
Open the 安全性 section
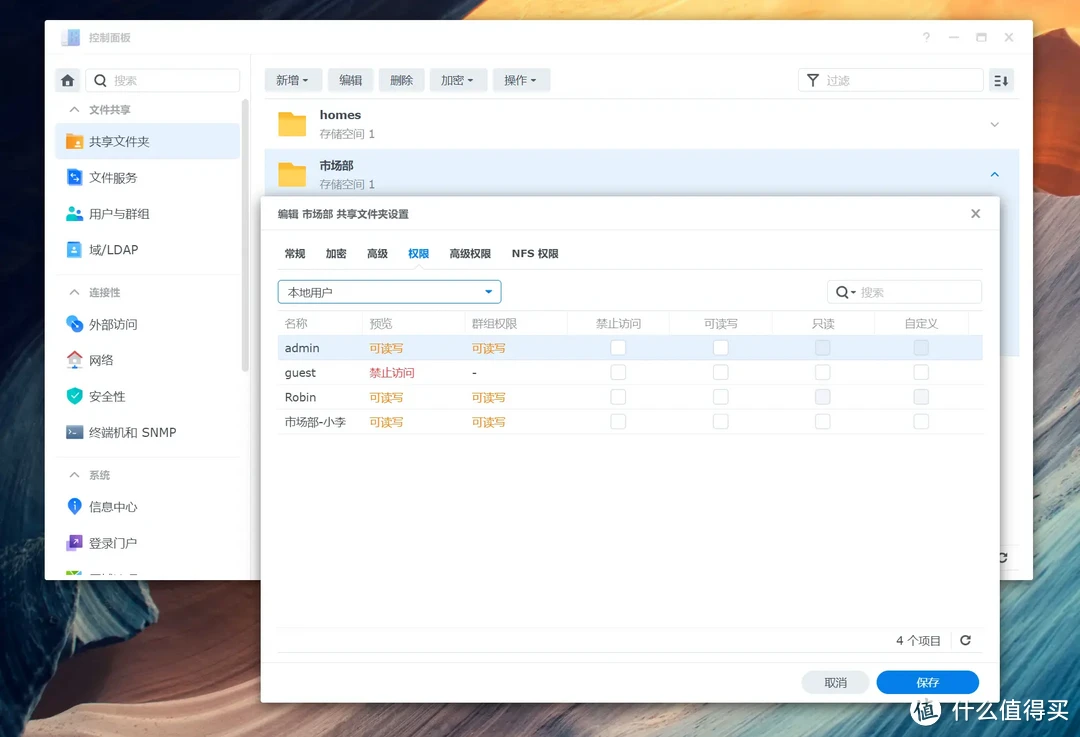tap(106, 397)
